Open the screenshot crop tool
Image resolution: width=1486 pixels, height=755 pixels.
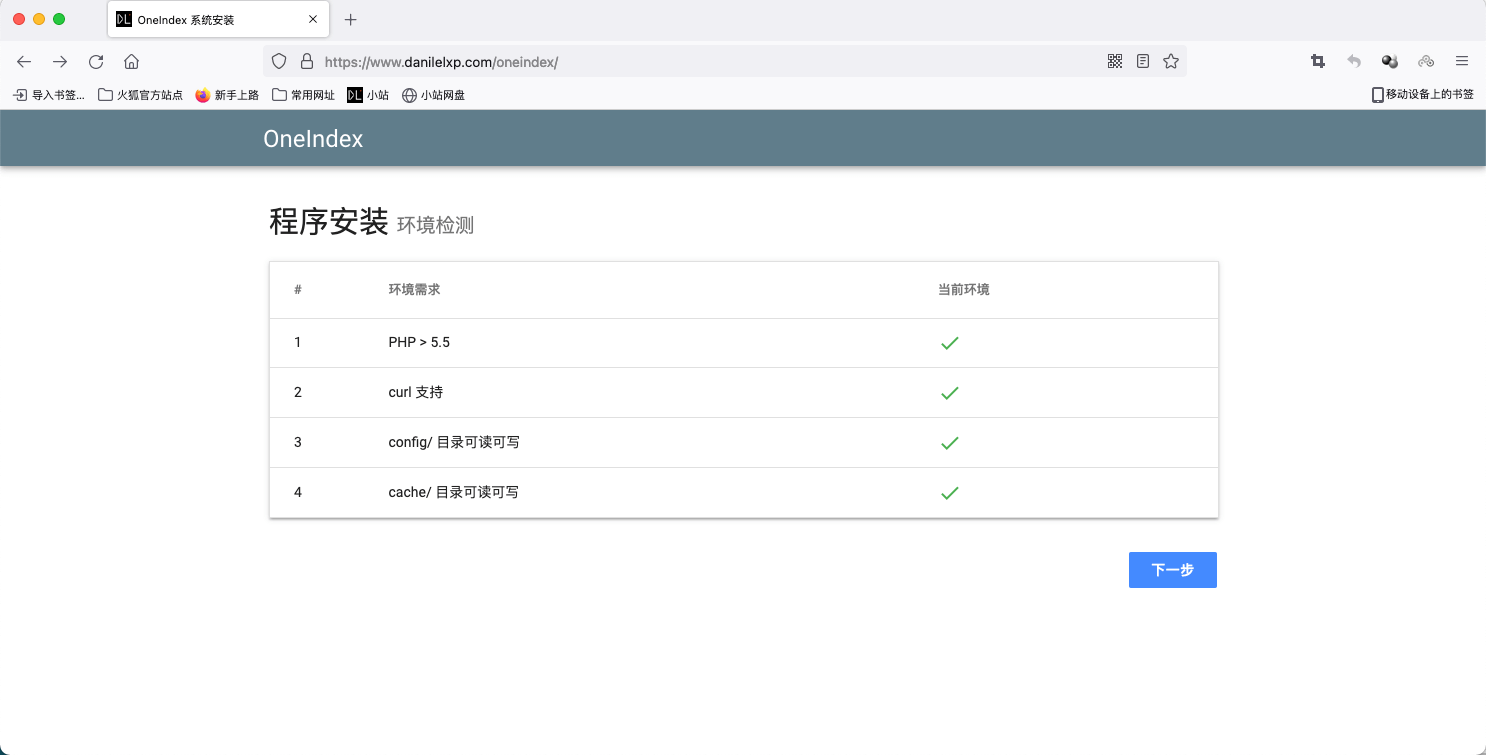pos(1318,61)
